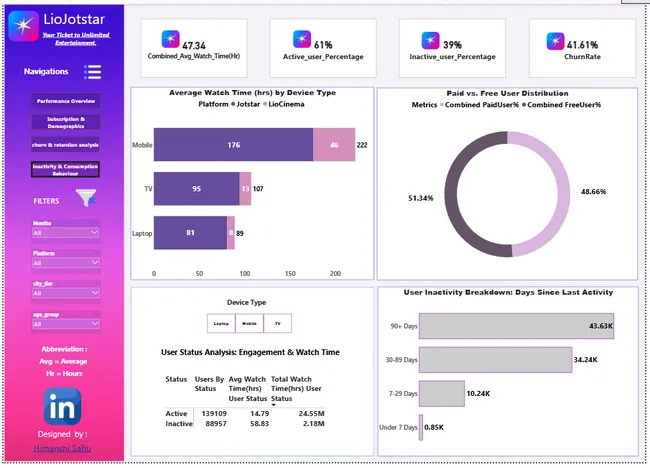Click Jotstar legend color marker
Image resolution: width=650 pixels, height=468 pixels.
tap(233, 104)
